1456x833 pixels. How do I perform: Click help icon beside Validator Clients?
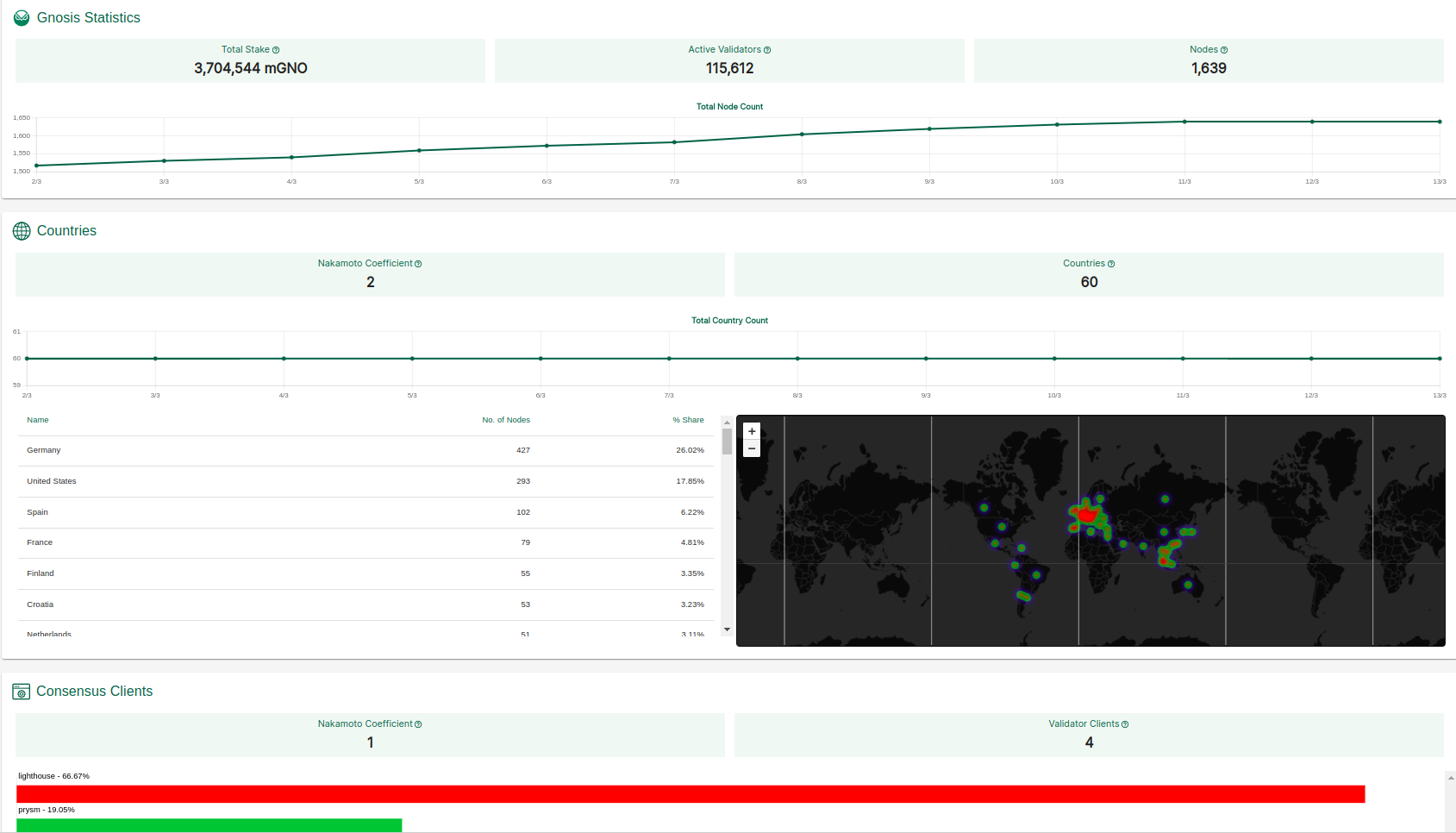click(1125, 724)
